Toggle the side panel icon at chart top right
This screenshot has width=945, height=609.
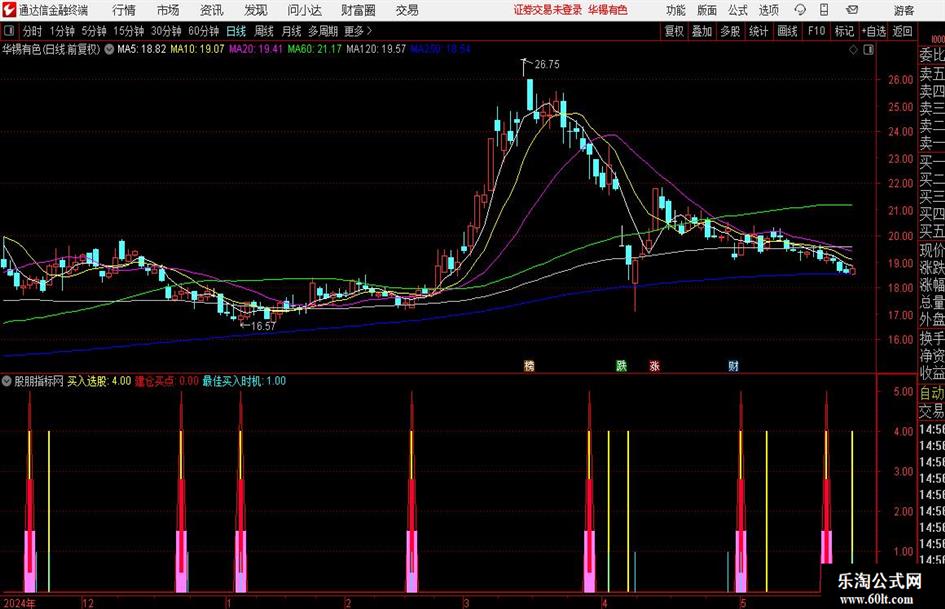pos(868,50)
